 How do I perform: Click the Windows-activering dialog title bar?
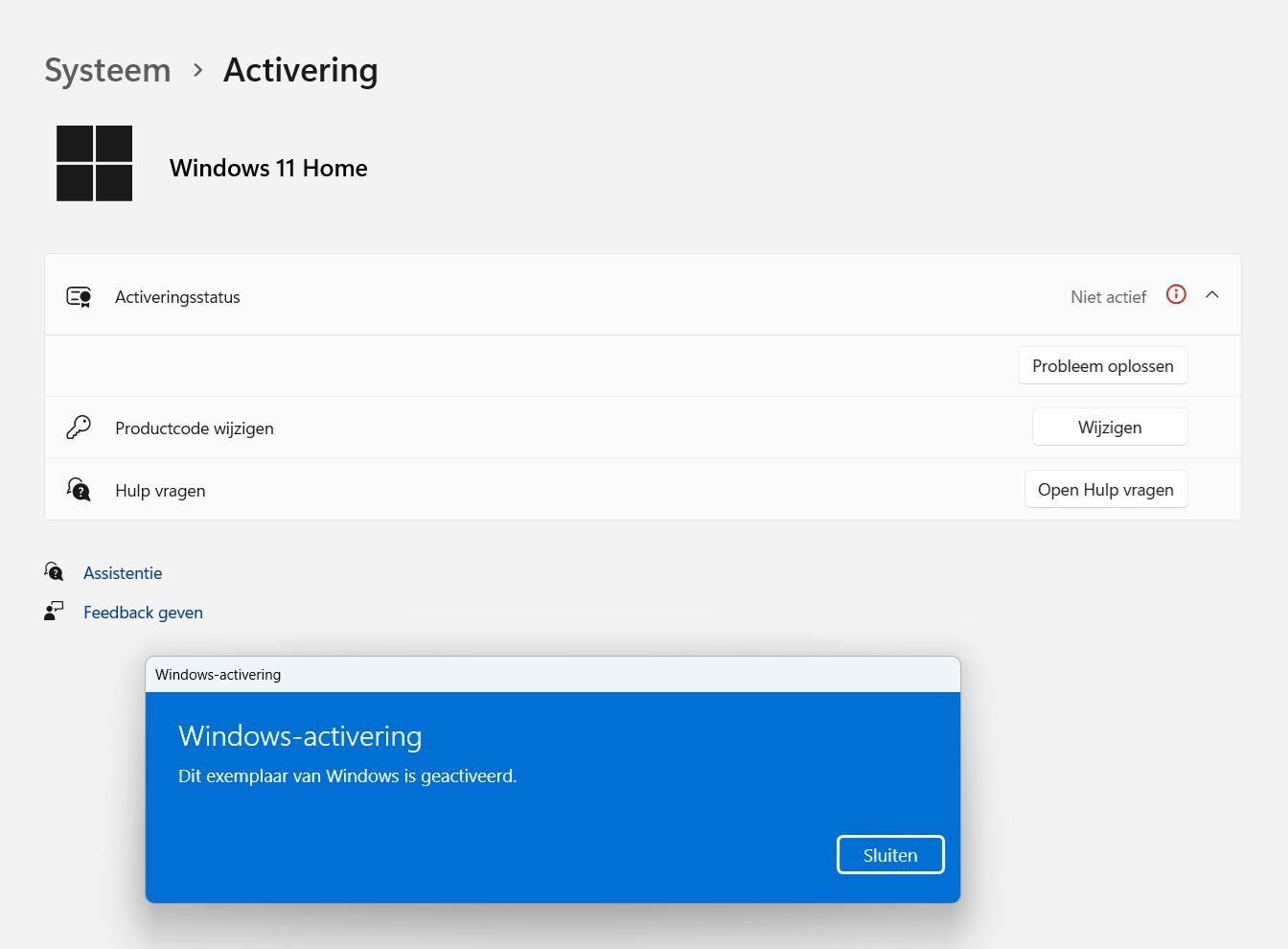pos(552,675)
